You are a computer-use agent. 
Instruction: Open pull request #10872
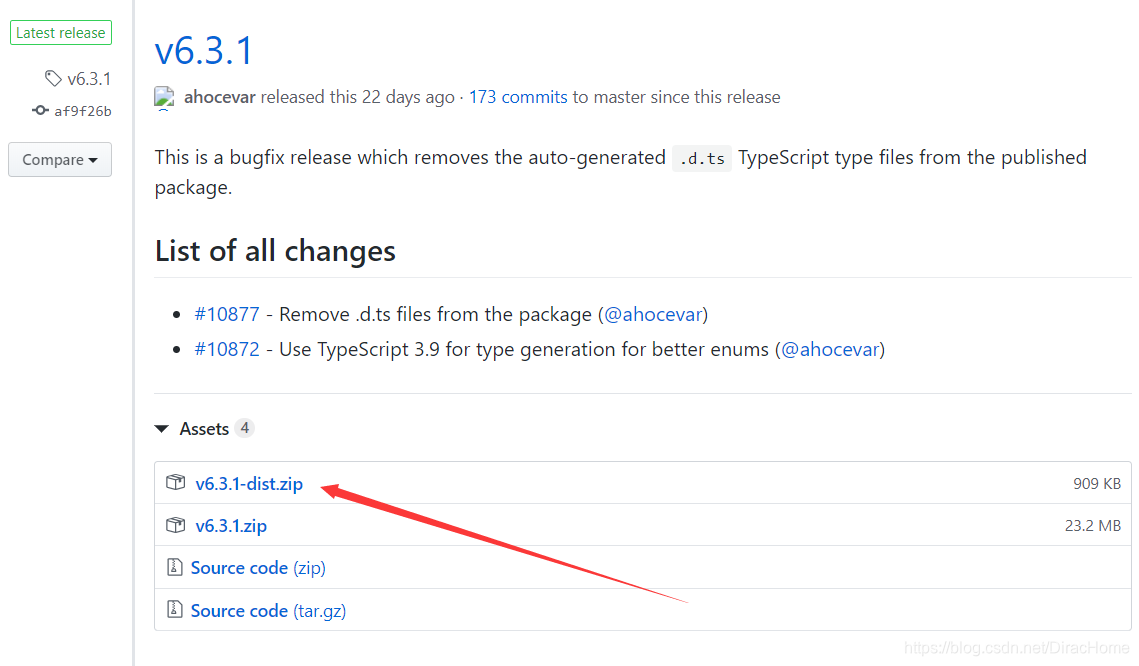click(x=227, y=349)
